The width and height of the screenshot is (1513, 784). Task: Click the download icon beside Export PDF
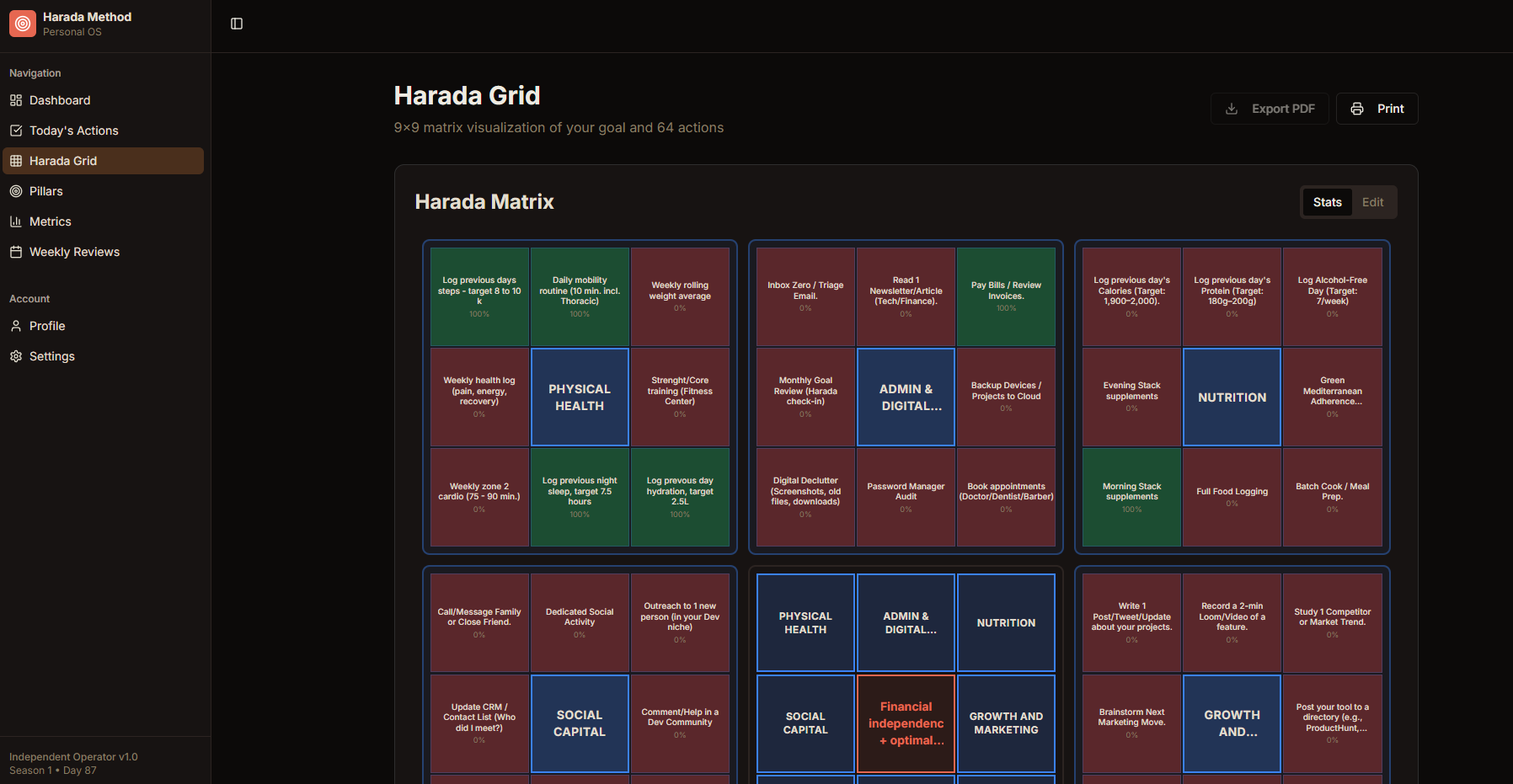[1232, 108]
